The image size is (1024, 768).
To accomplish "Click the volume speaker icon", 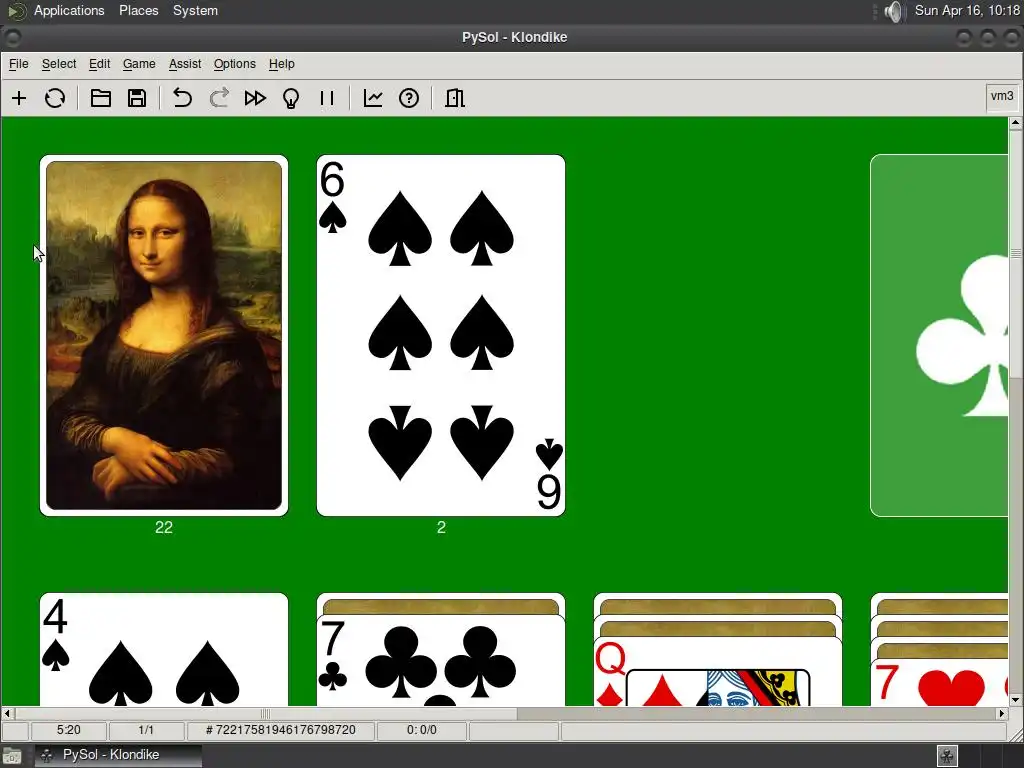I will (893, 11).
